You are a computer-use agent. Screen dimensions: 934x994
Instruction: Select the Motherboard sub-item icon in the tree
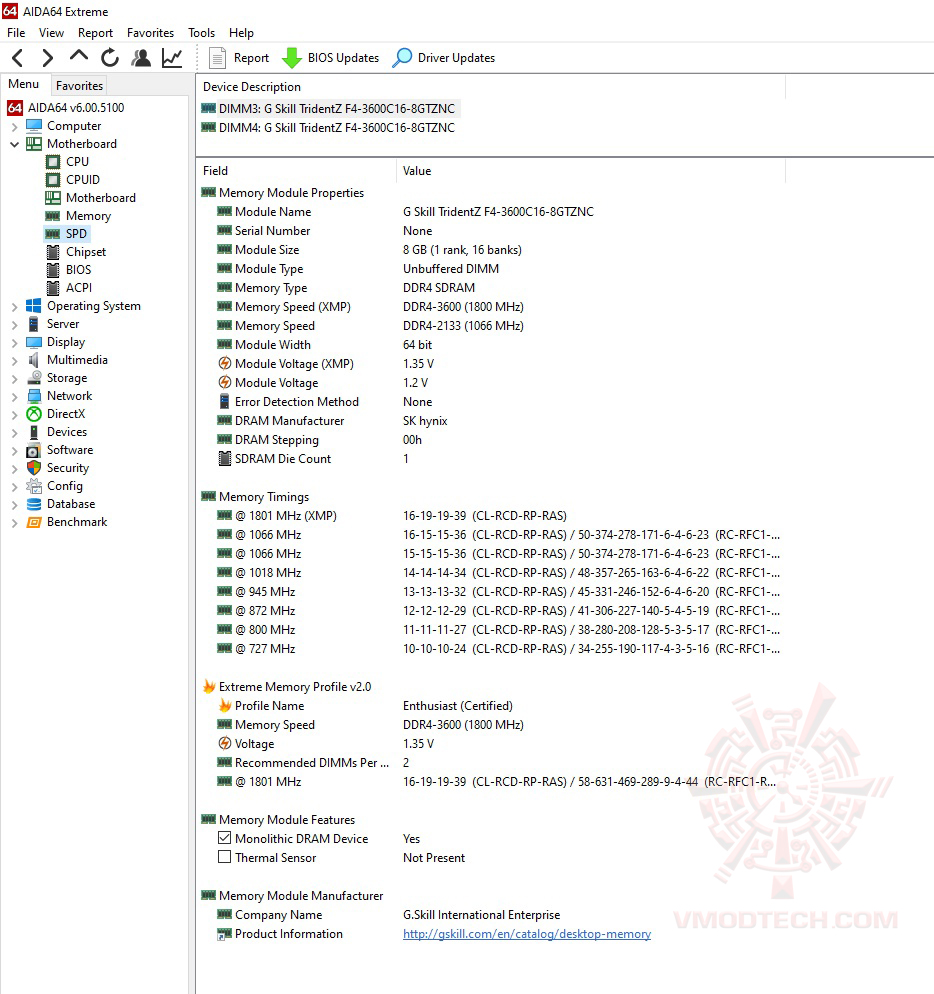pyautogui.click(x=53, y=198)
